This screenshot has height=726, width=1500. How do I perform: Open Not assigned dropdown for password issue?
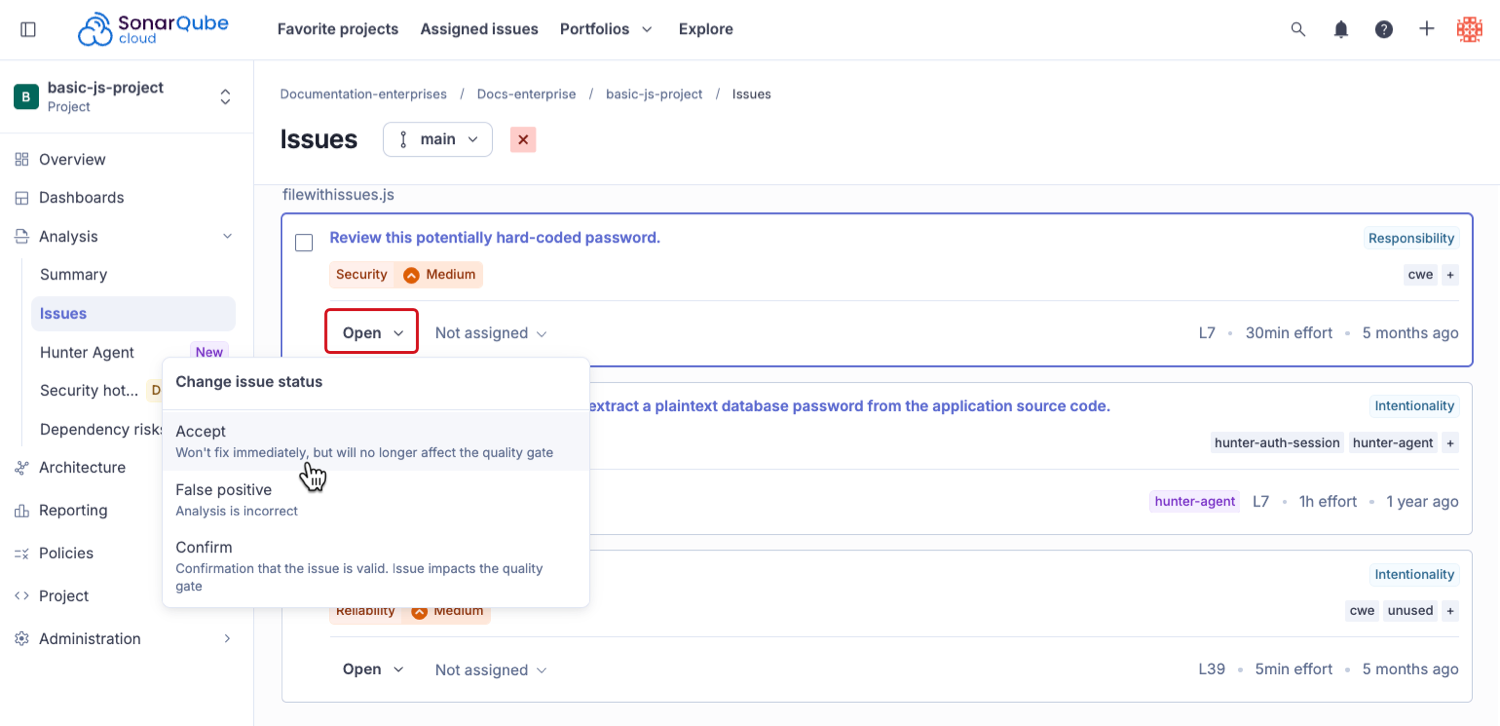491,333
